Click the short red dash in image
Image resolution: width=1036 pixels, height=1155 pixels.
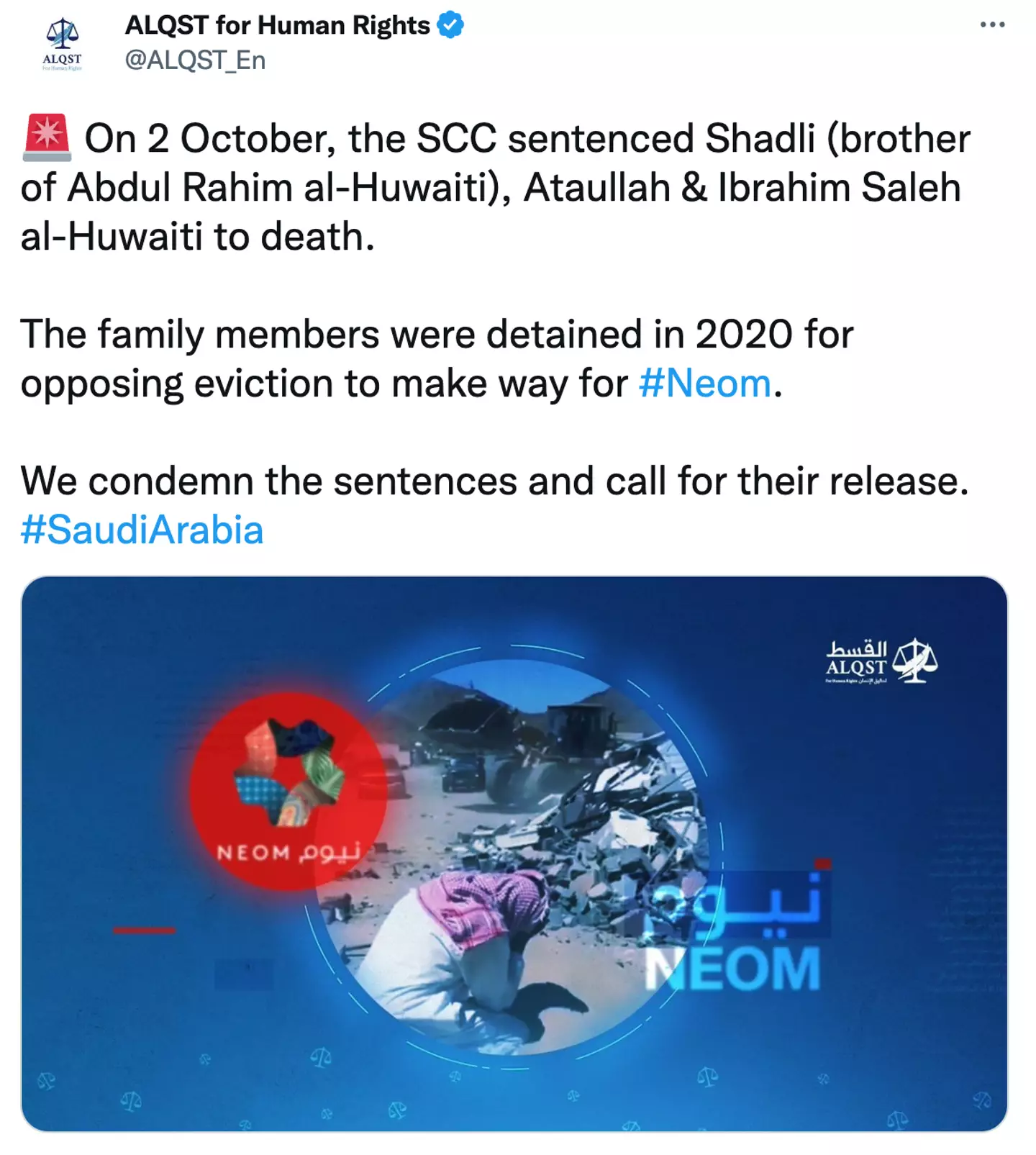coord(144,930)
